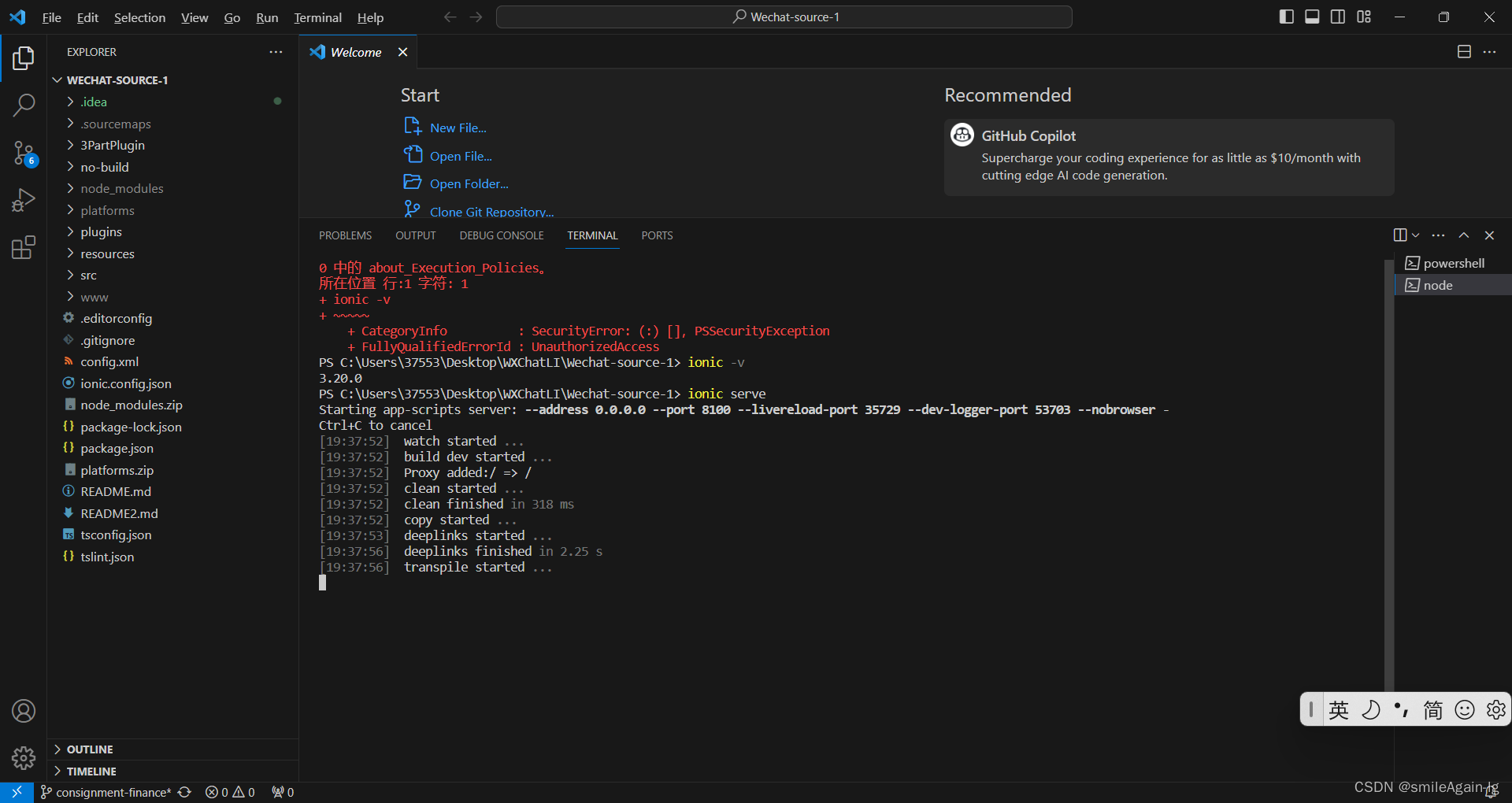Open editor More Actions ellipsis
The image size is (1512, 803).
point(1489,52)
